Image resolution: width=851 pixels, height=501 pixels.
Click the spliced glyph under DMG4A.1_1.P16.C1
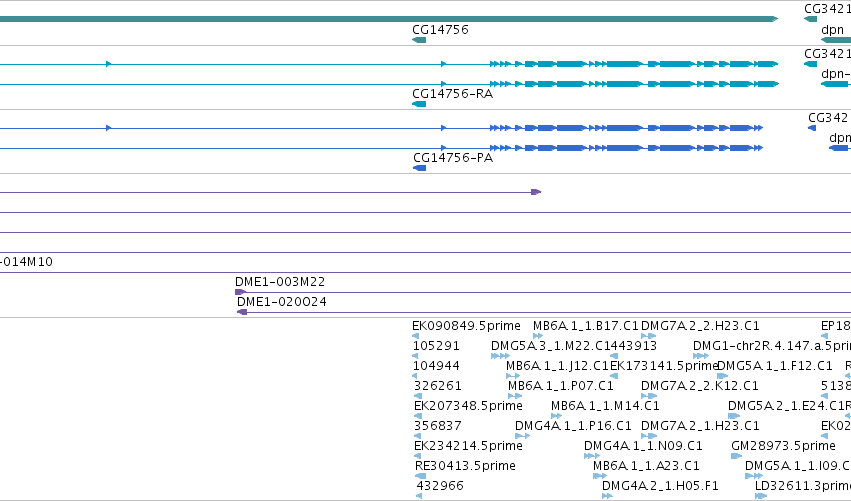(x=522, y=436)
